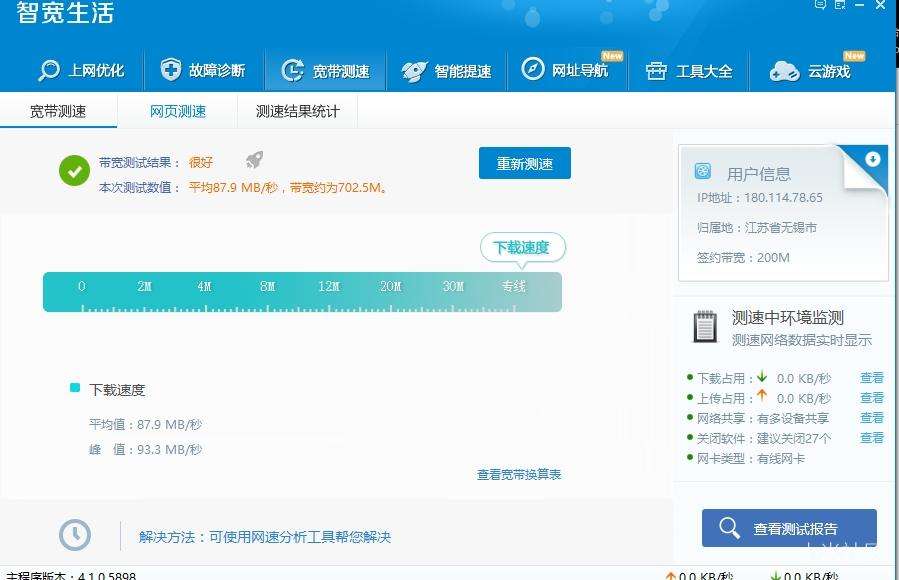Open the 云游戏 section
This screenshot has width=899, height=580.
point(810,71)
